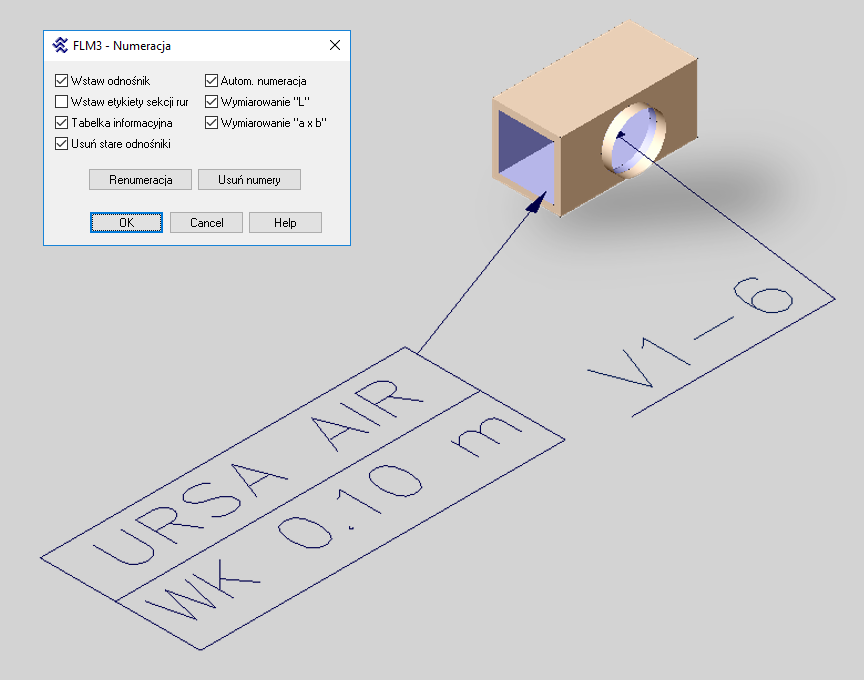Click the FLM3 application icon in title bar
The image size is (864, 680).
point(60,46)
